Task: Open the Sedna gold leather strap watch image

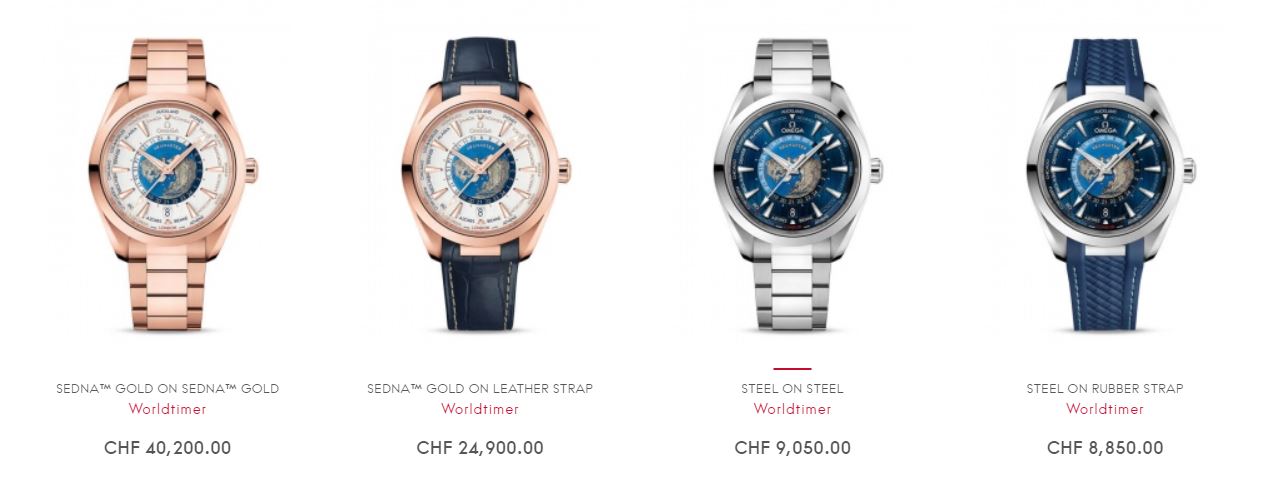Action: [481, 185]
